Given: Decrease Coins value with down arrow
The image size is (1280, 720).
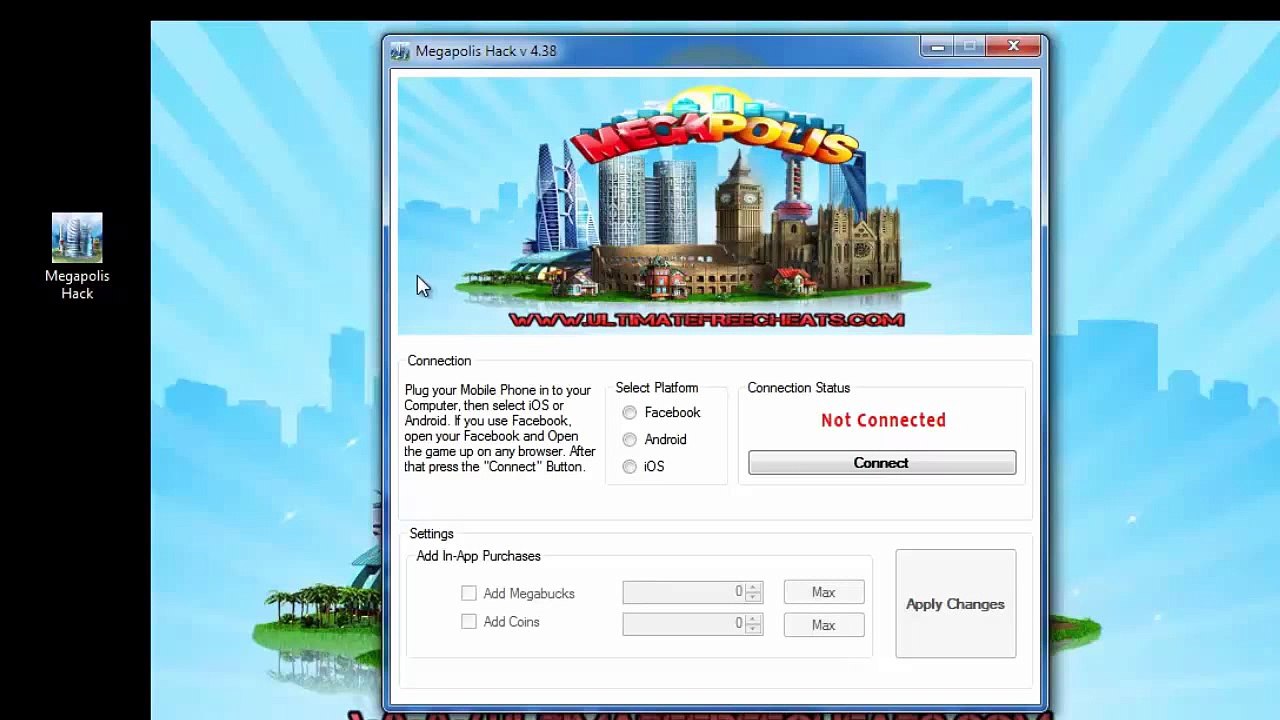Looking at the screenshot, I should point(753,629).
